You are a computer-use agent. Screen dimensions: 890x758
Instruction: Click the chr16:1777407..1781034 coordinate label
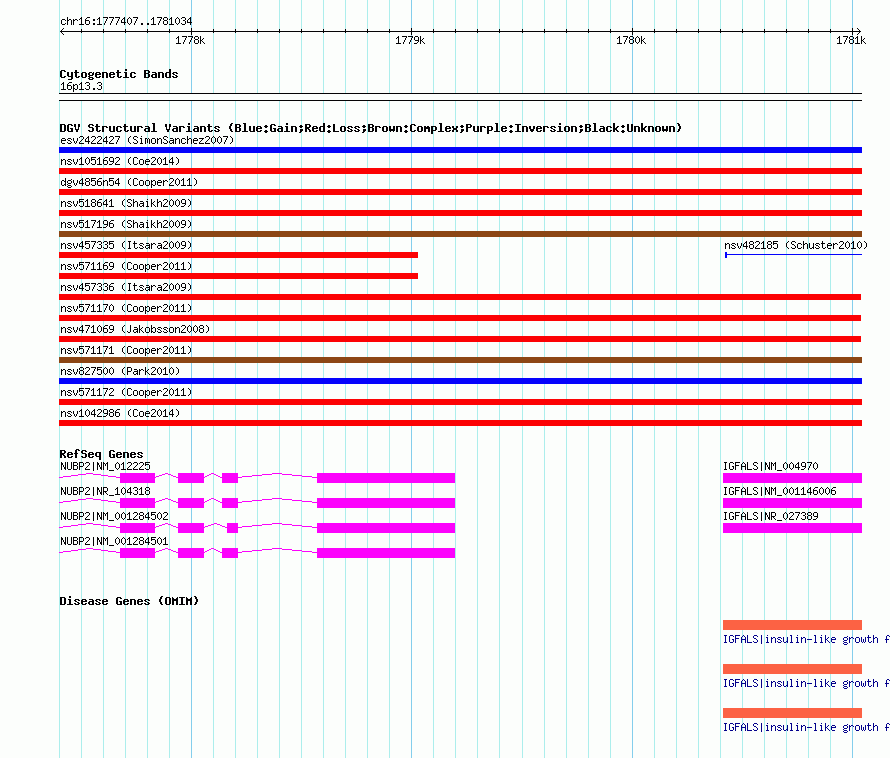click(x=126, y=21)
